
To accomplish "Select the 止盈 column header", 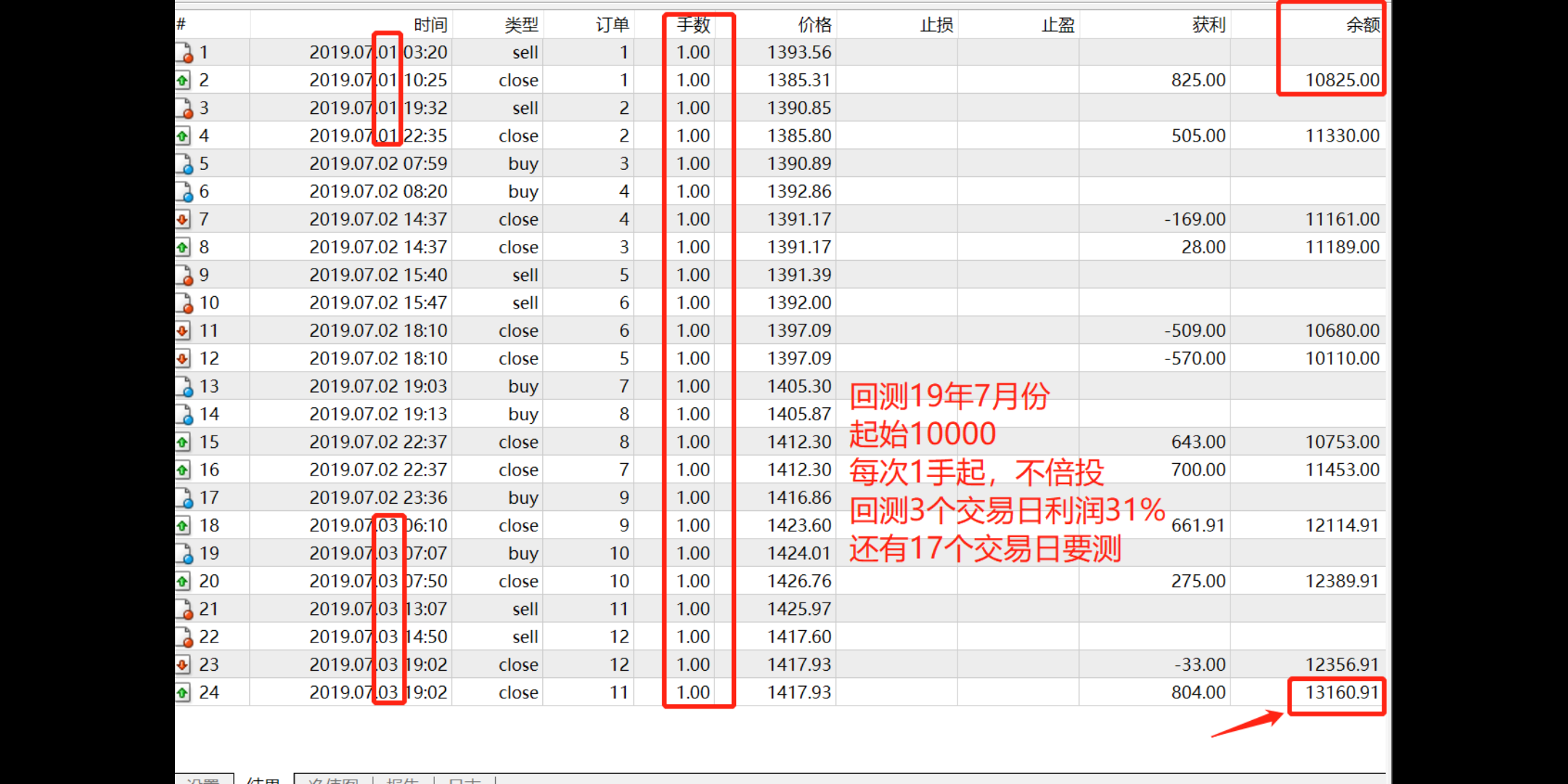I will 1058,25.
